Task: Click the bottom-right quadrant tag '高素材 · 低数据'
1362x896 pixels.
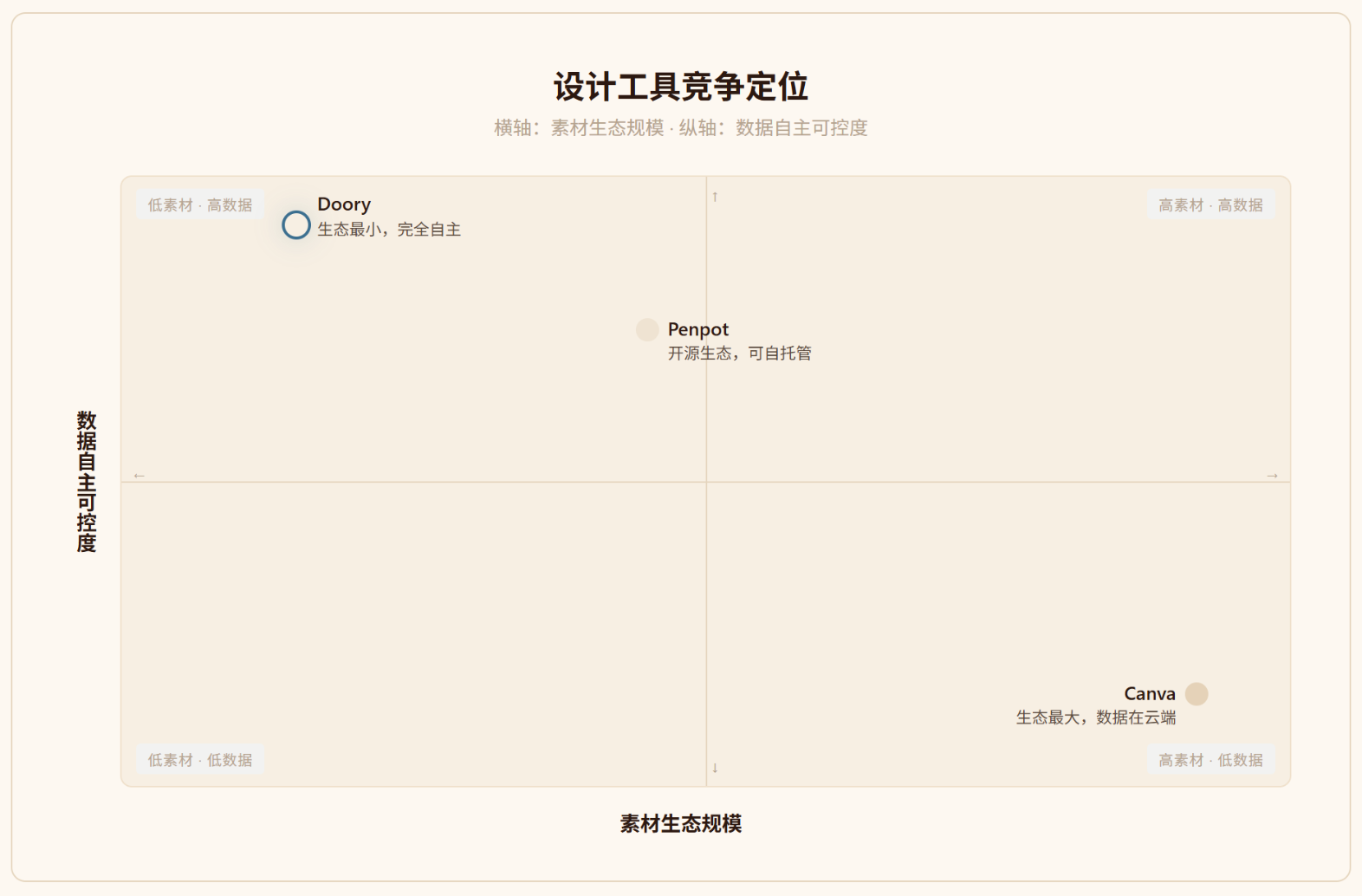Action: (x=1210, y=760)
